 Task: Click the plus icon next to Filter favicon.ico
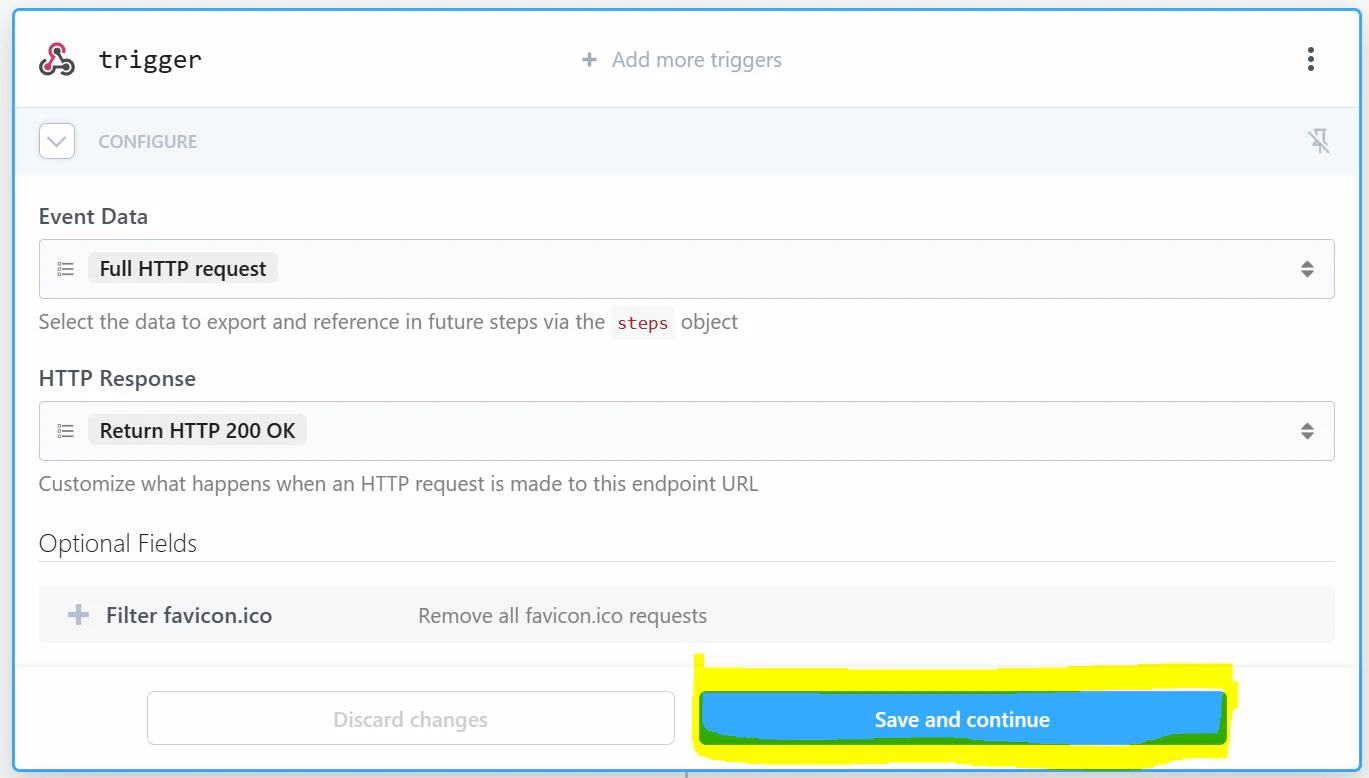pos(78,615)
